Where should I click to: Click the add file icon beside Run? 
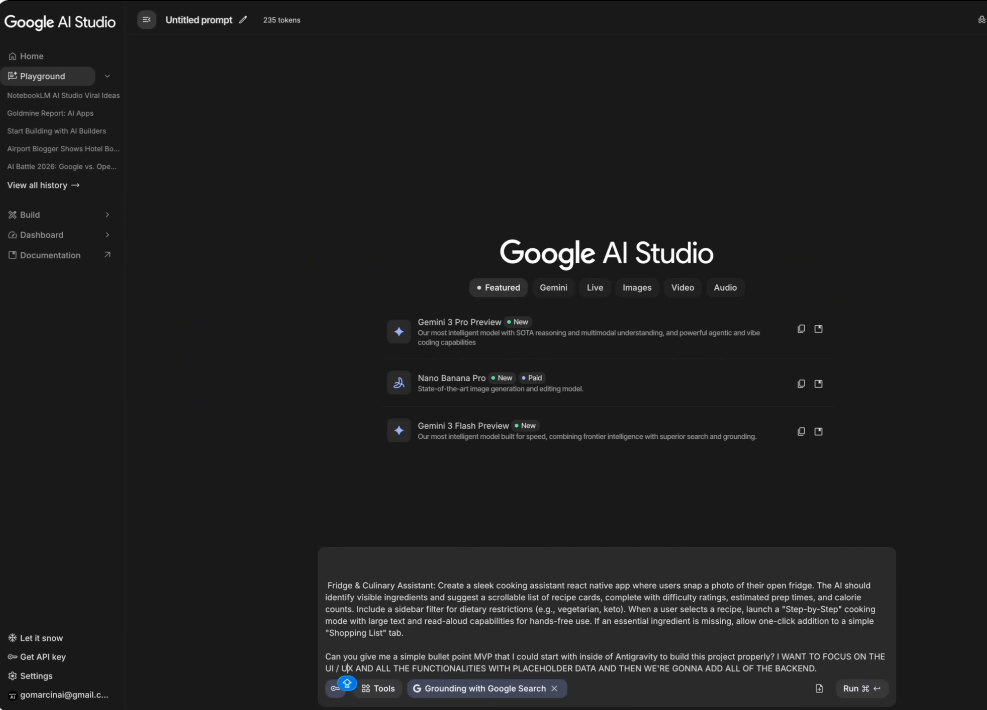pos(819,689)
